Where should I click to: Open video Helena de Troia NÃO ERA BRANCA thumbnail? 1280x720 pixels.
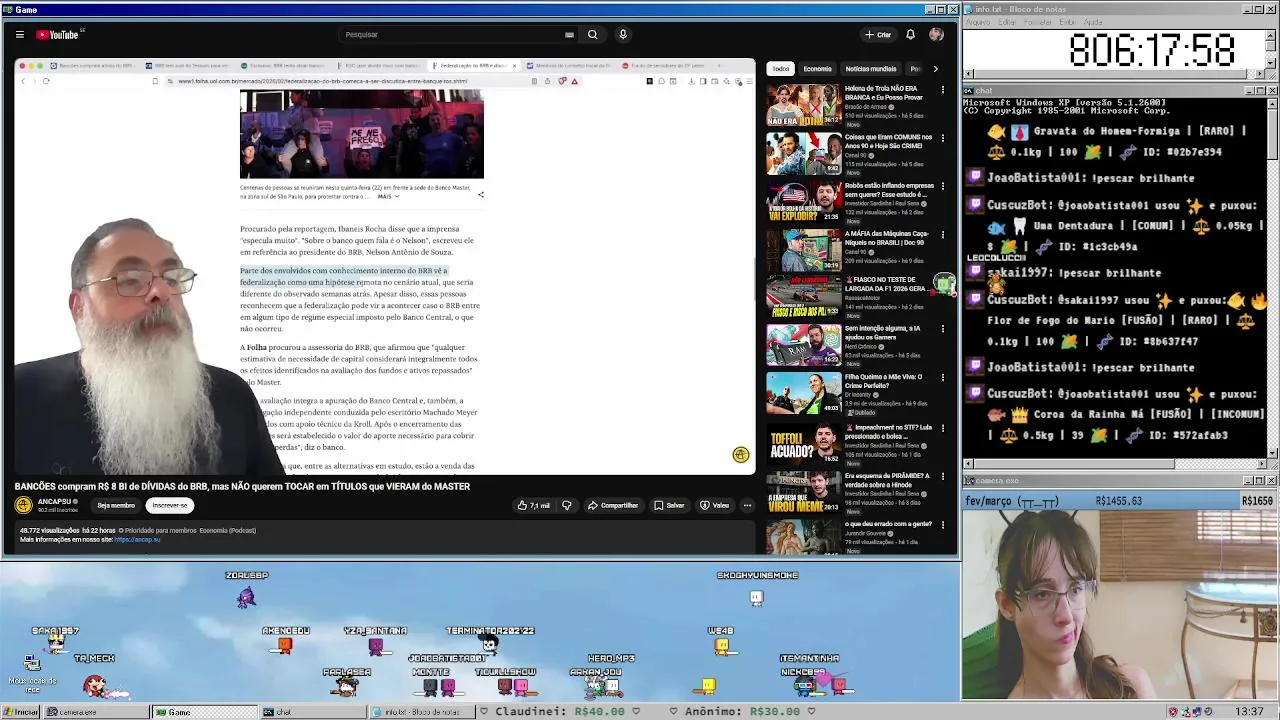(804, 105)
